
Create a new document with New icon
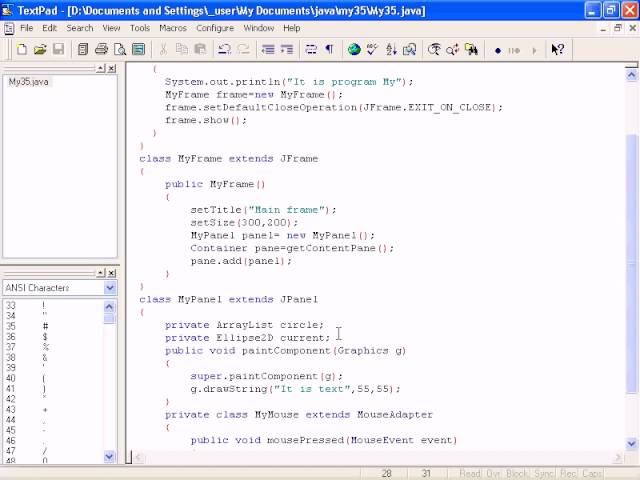tap(22, 50)
